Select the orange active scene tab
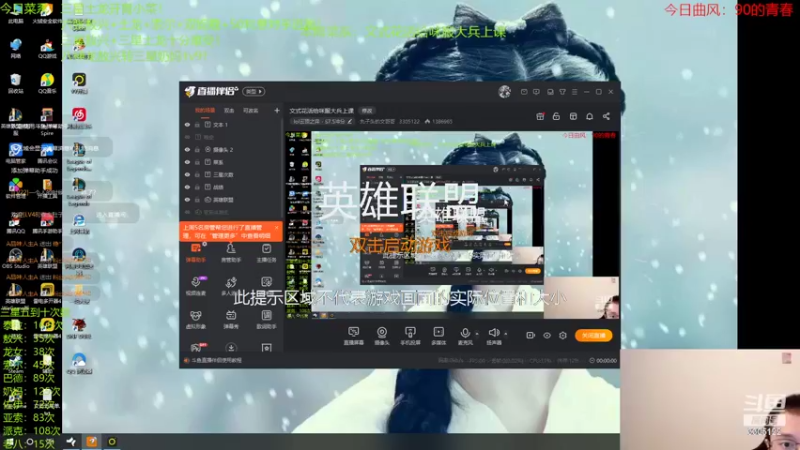Viewport: 800px width, 450px height. click(205, 110)
